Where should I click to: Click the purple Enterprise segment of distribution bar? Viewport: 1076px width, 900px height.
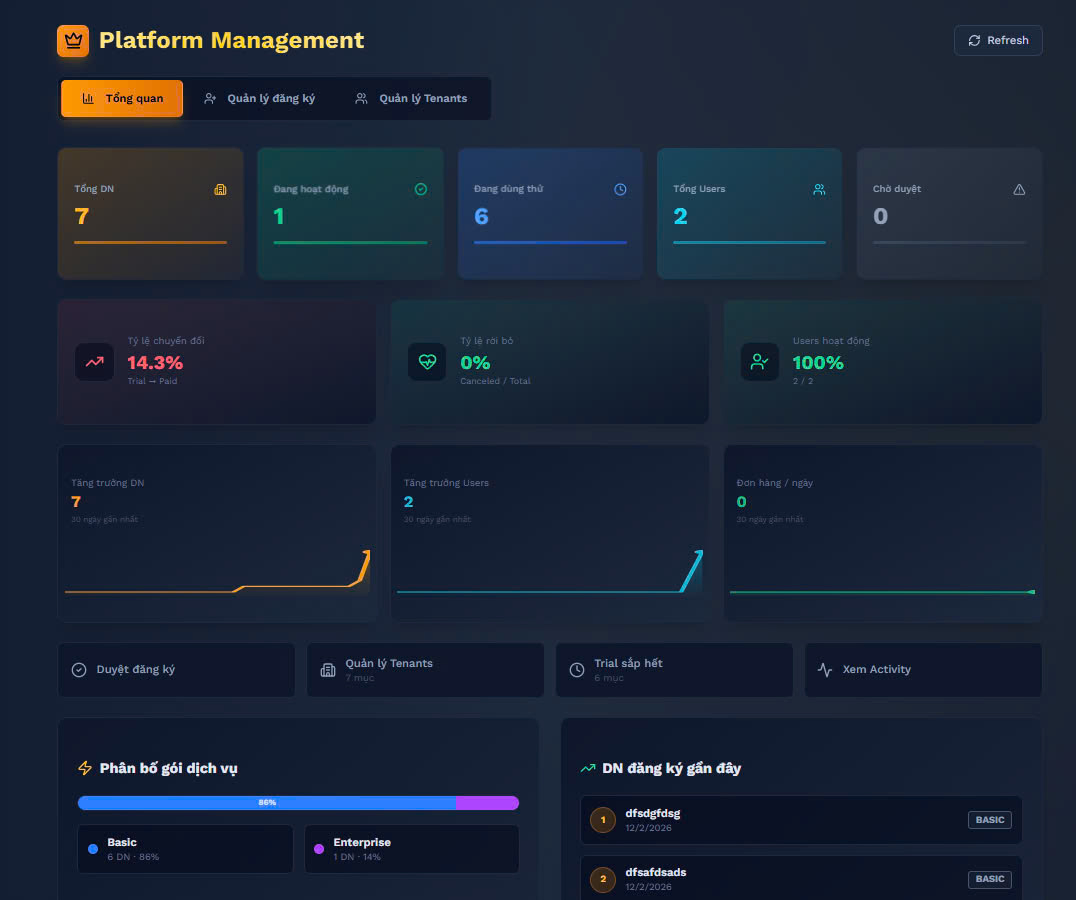click(487, 802)
